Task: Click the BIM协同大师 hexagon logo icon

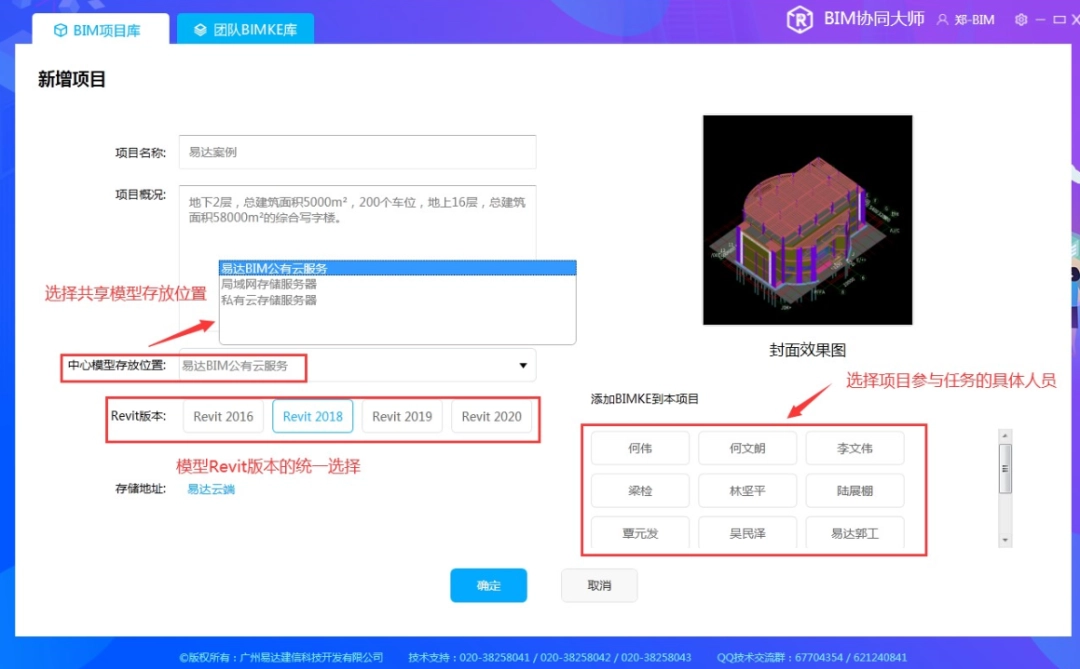Action: [x=799, y=20]
